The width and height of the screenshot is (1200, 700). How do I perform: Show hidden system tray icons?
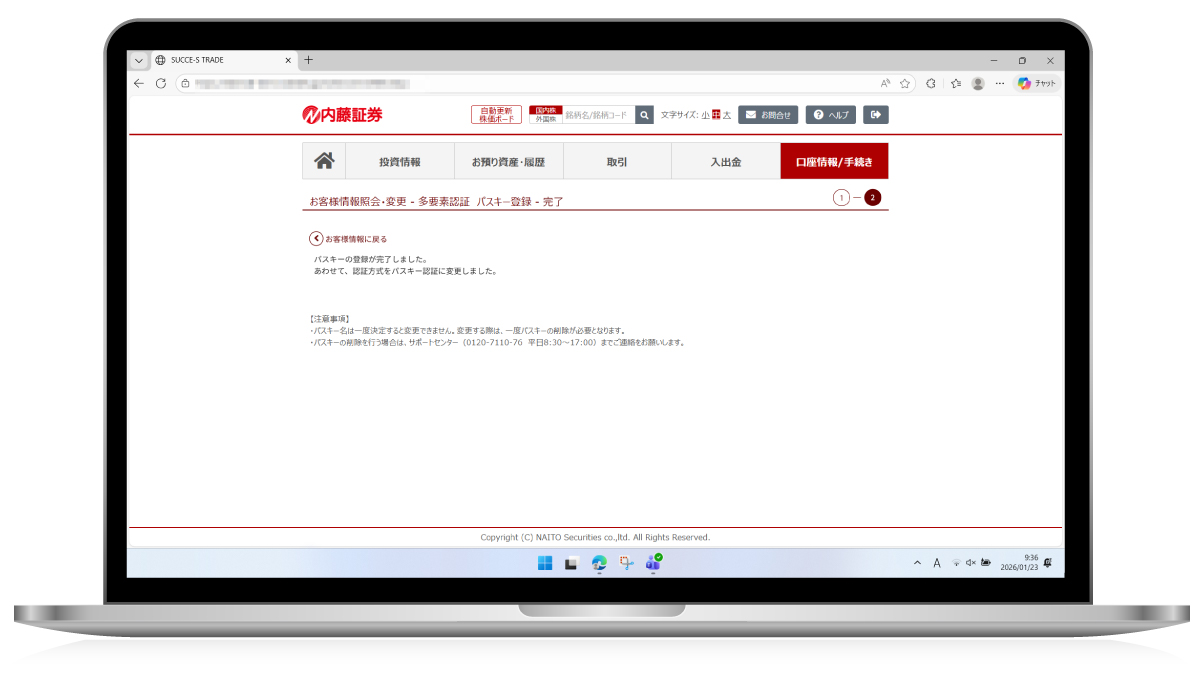tap(918, 563)
